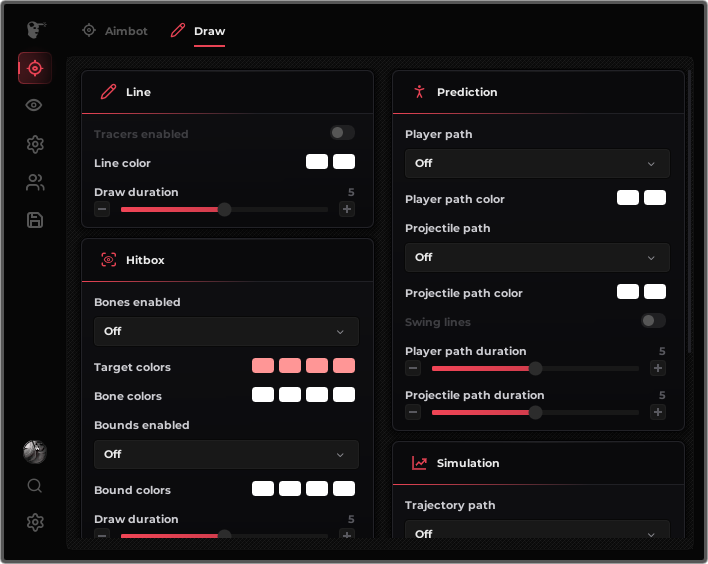This screenshot has width=708, height=564.
Task: Toggle Tracers enabled switch
Action: [x=342, y=133]
